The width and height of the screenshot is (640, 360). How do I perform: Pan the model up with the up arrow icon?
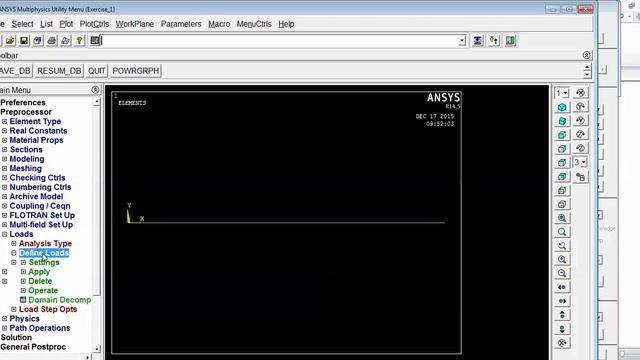pos(562,315)
